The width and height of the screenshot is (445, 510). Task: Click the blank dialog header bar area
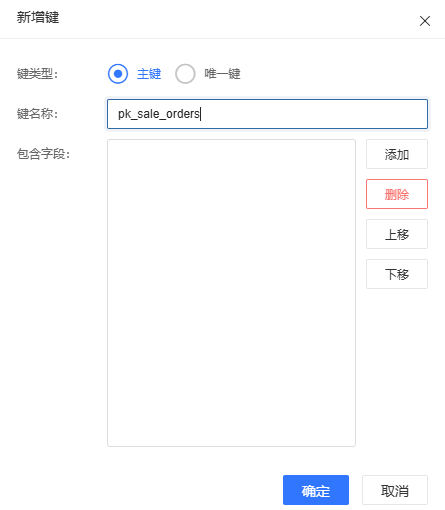[233, 19]
